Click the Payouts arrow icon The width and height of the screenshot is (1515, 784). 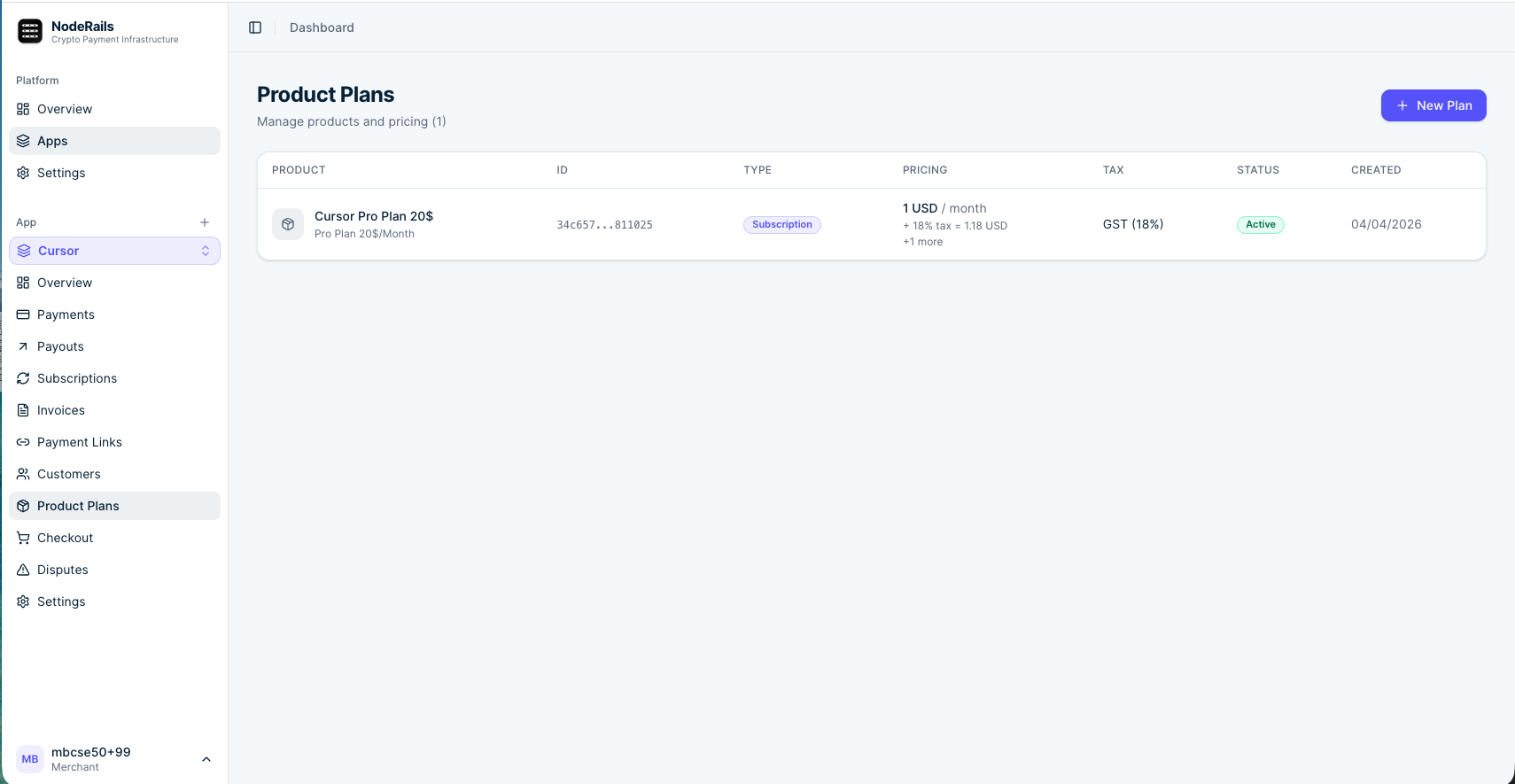pyautogui.click(x=23, y=346)
